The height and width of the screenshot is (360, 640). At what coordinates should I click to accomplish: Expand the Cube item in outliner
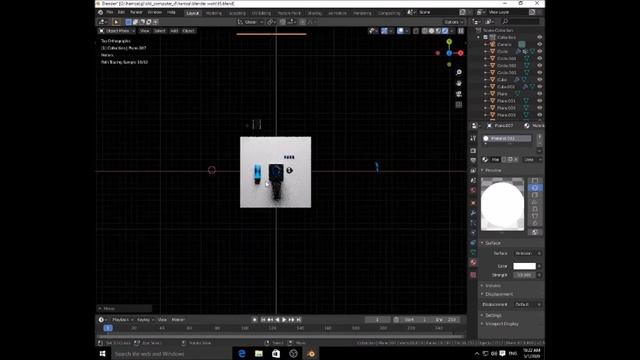pos(486,80)
